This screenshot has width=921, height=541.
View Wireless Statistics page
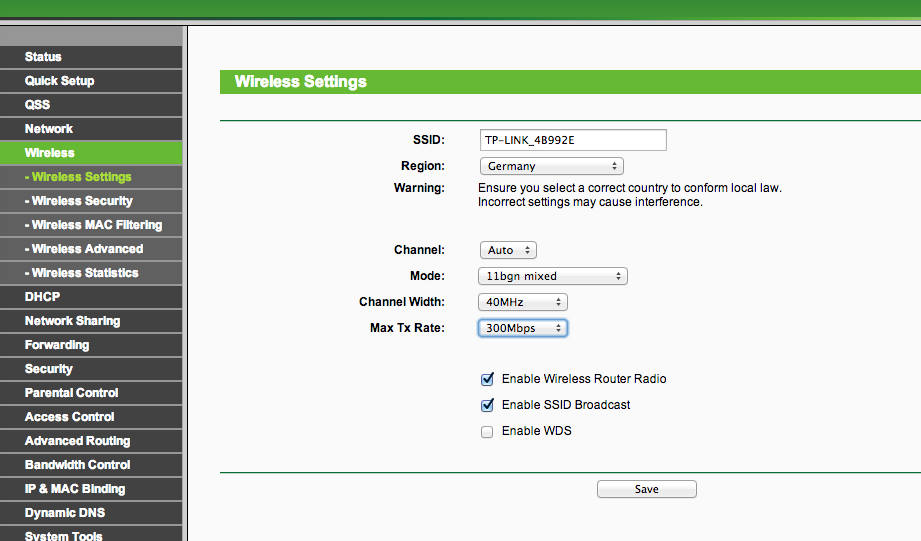(91, 273)
